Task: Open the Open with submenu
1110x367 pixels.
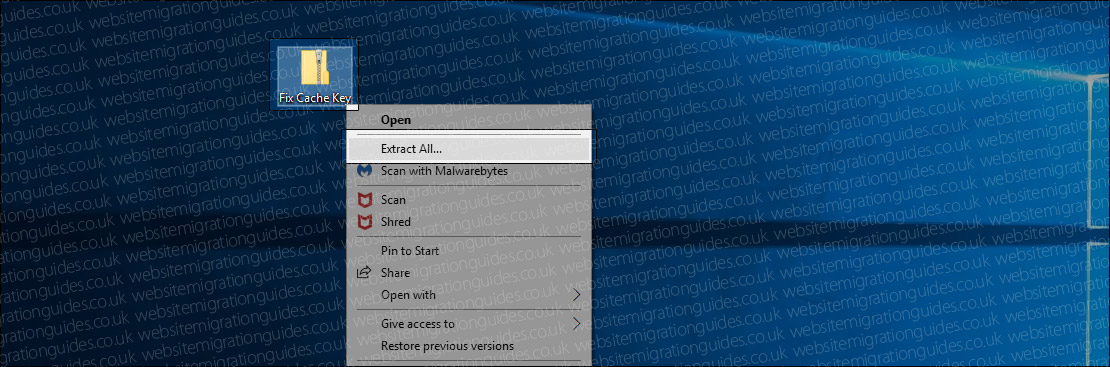Action: [x=469, y=295]
